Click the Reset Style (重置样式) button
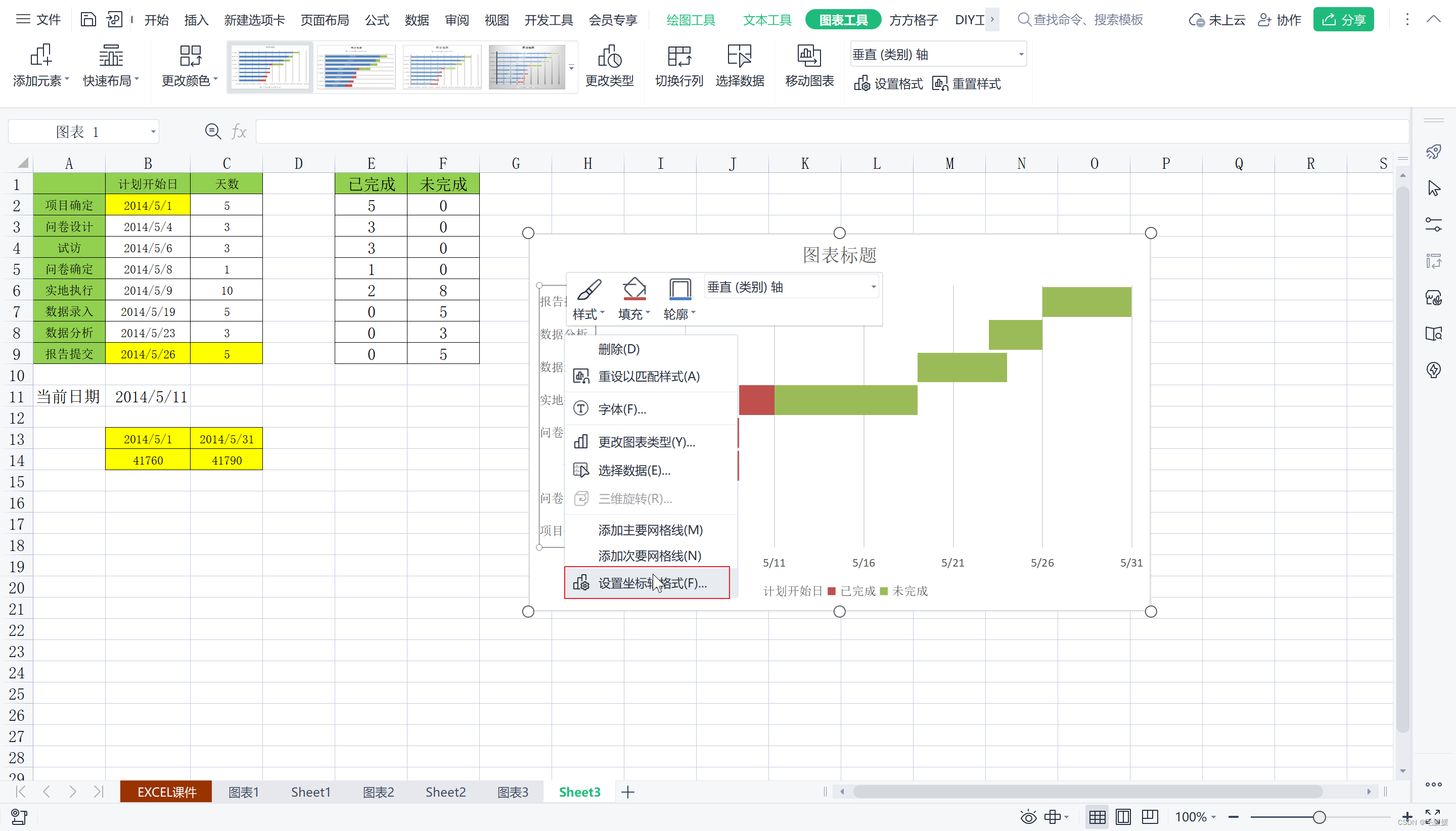1456x831 pixels. (x=966, y=84)
